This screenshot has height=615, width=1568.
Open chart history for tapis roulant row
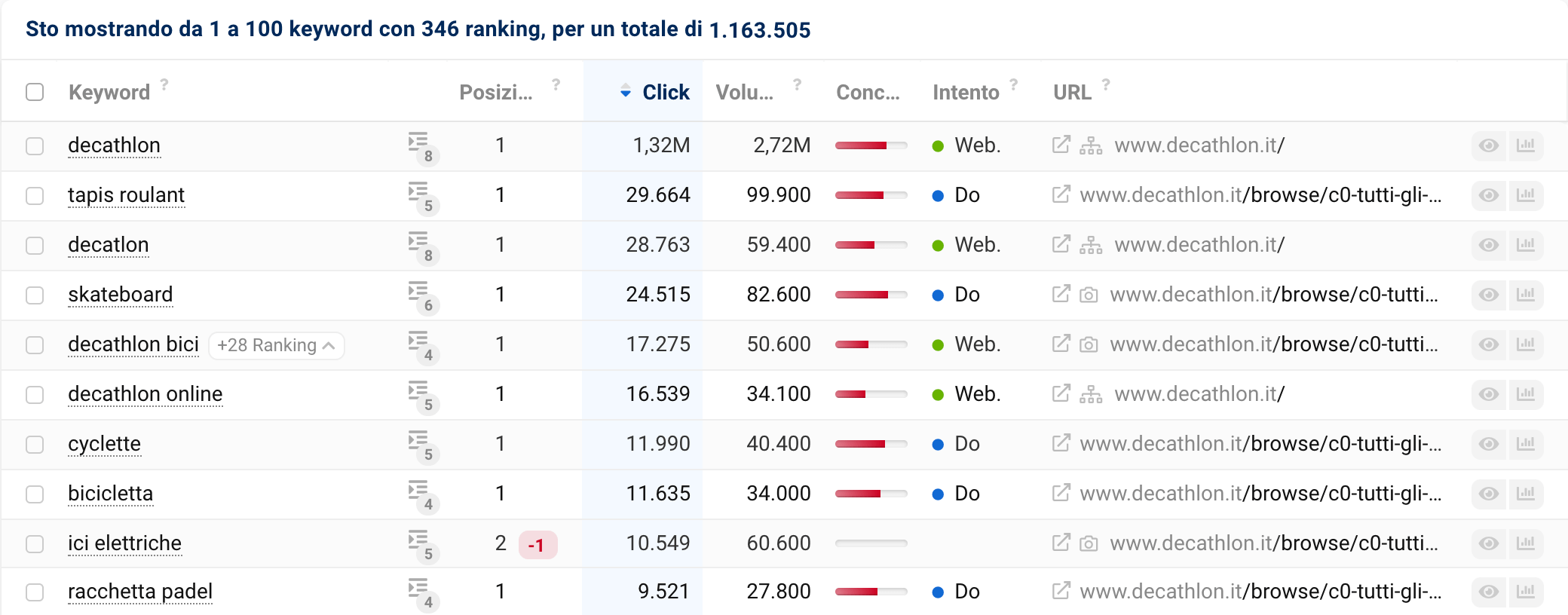point(1526,195)
